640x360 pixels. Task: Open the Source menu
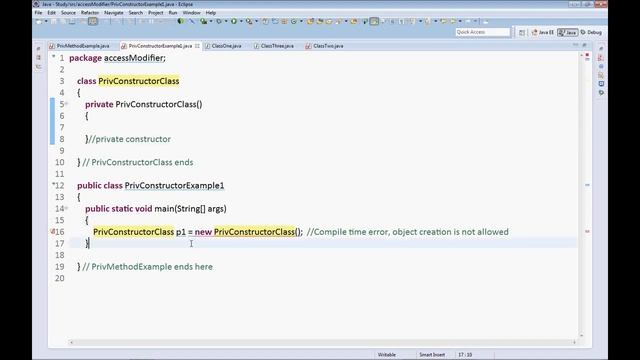click(68, 13)
